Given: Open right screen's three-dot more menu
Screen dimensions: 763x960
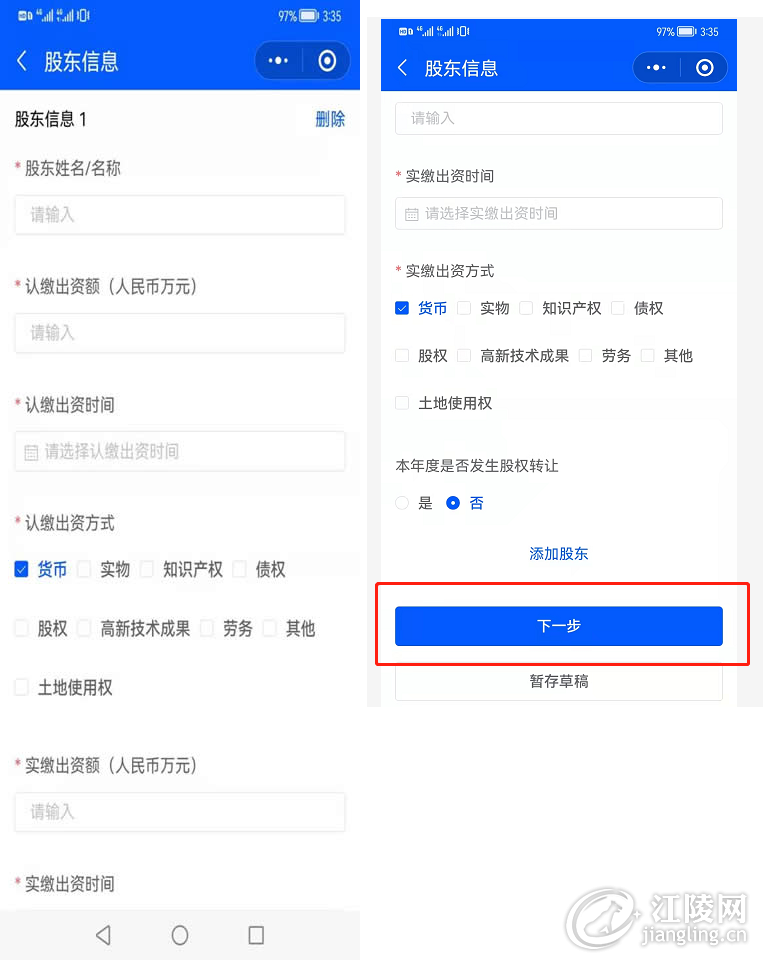Looking at the screenshot, I should click(656, 67).
